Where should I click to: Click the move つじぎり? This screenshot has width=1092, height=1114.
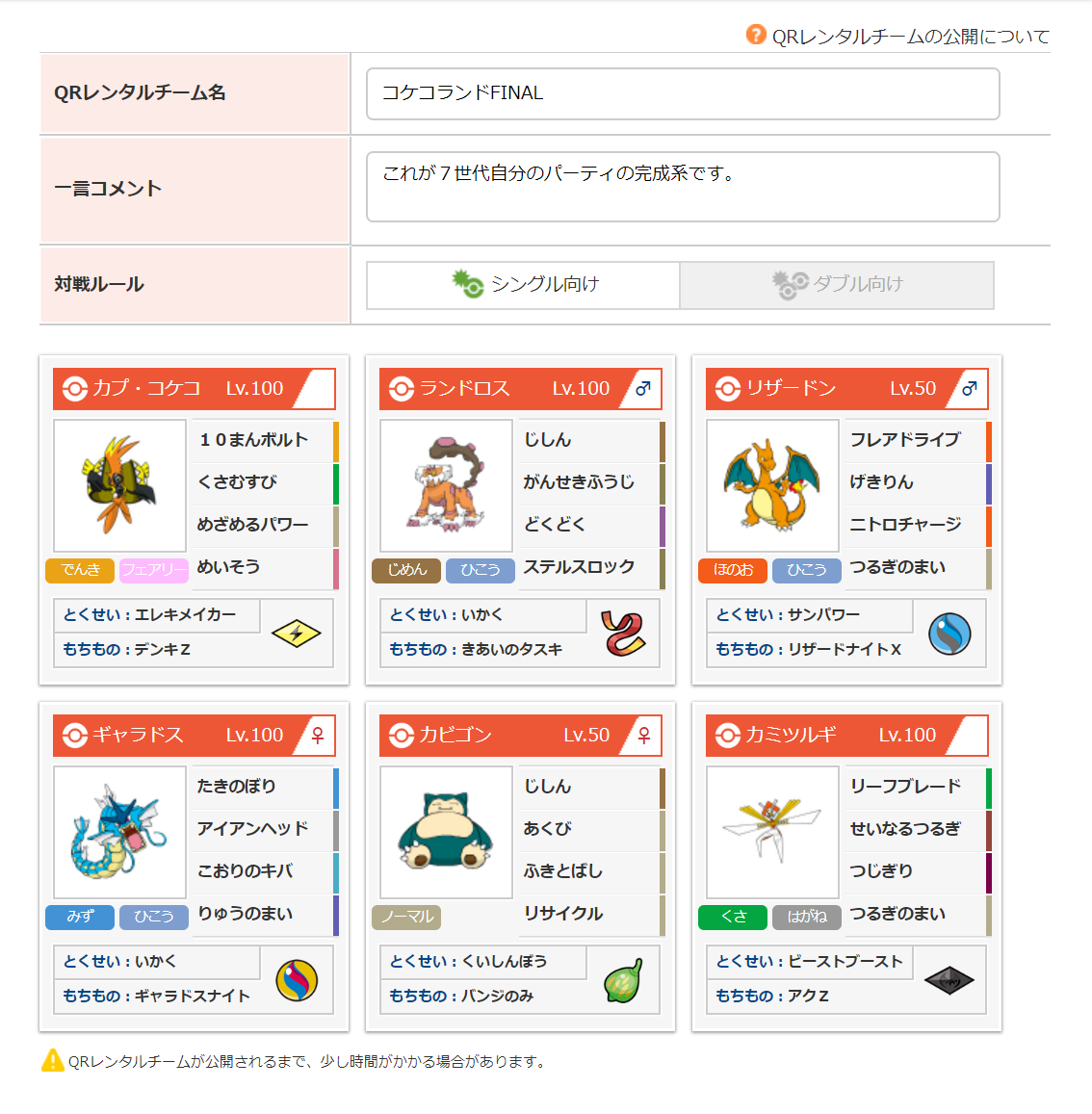(882, 871)
